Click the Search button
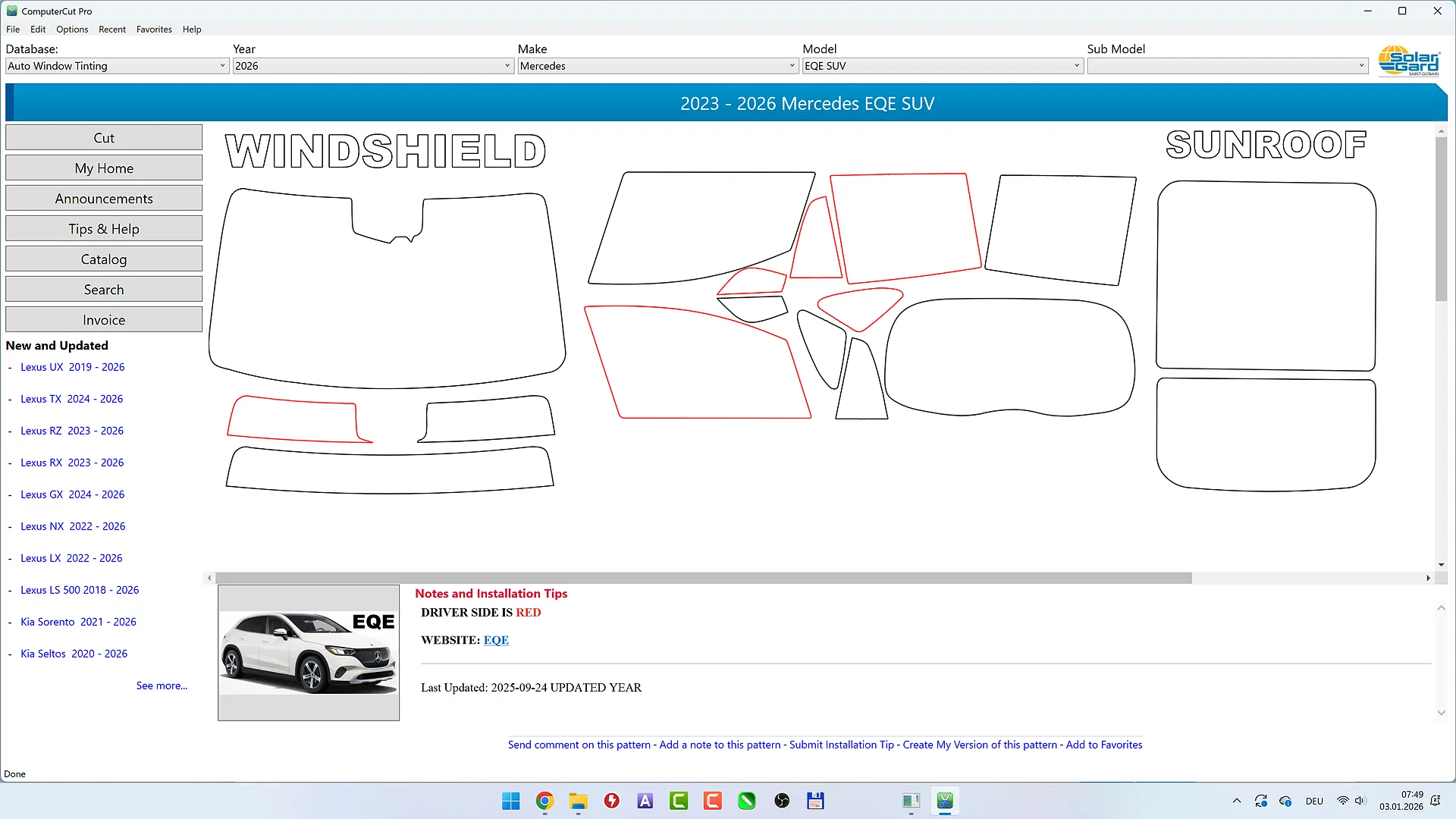The width and height of the screenshot is (1456, 819). coord(104,290)
